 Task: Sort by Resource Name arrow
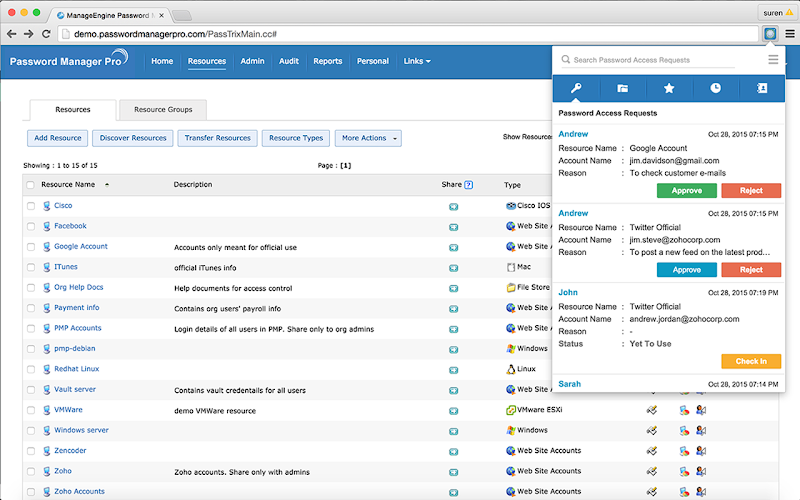pyautogui.click(x=107, y=185)
